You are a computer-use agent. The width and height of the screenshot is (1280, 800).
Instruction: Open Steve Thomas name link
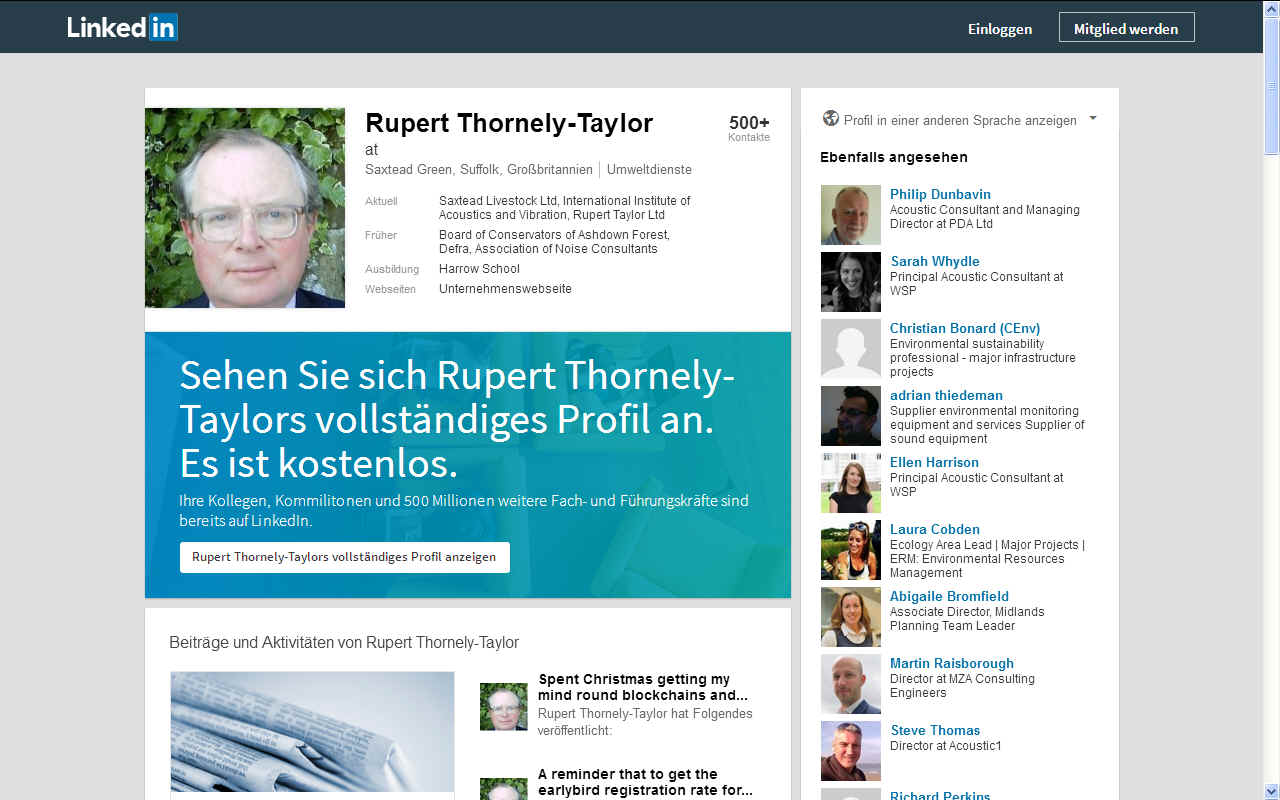[x=935, y=730]
